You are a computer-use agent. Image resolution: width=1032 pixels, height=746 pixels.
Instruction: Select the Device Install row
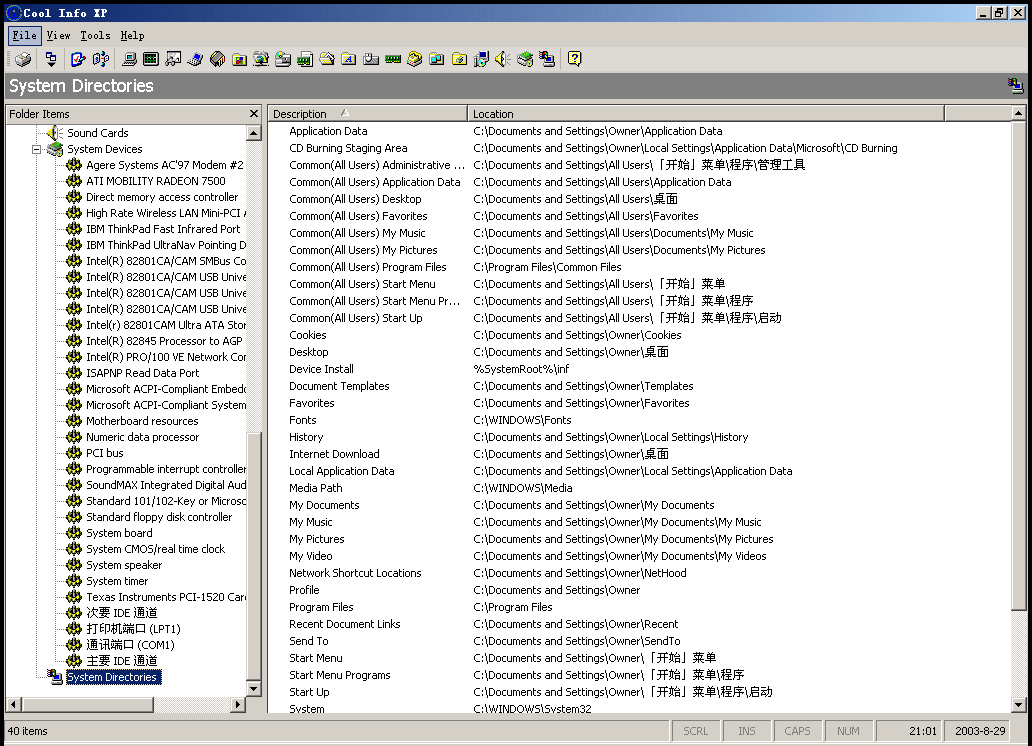[x=638, y=369]
